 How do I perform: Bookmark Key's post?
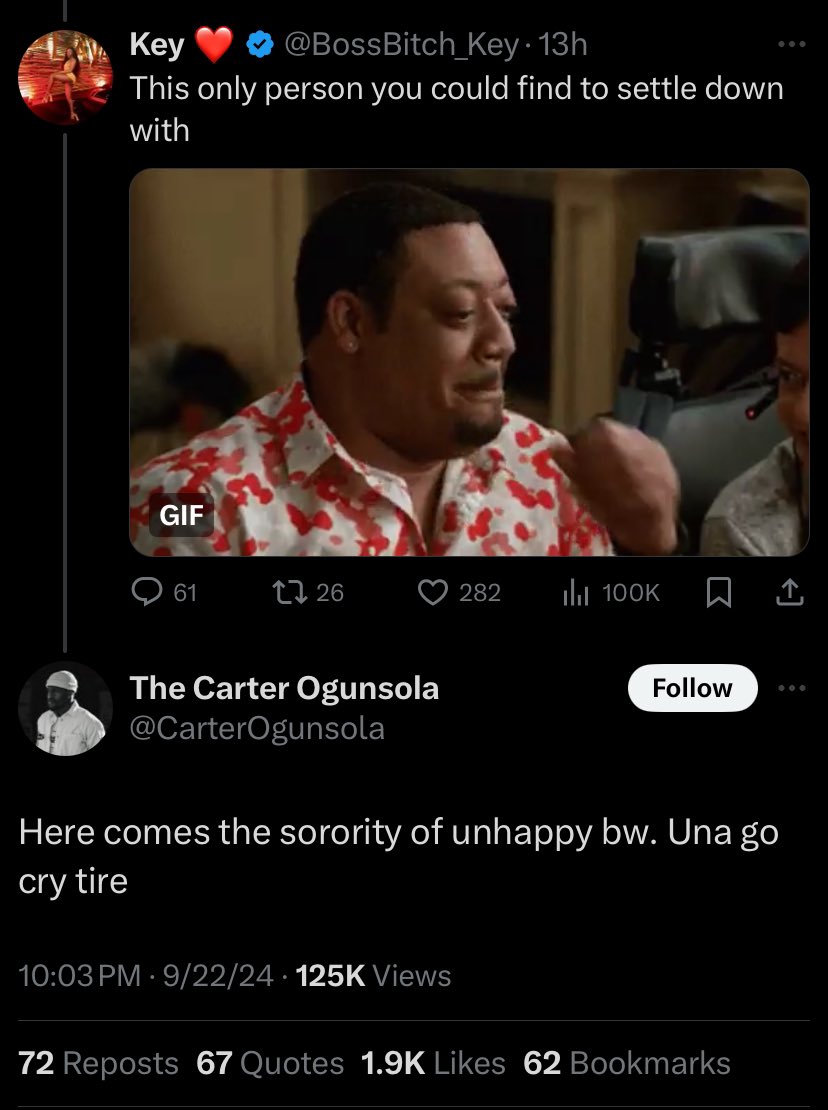tap(717, 593)
